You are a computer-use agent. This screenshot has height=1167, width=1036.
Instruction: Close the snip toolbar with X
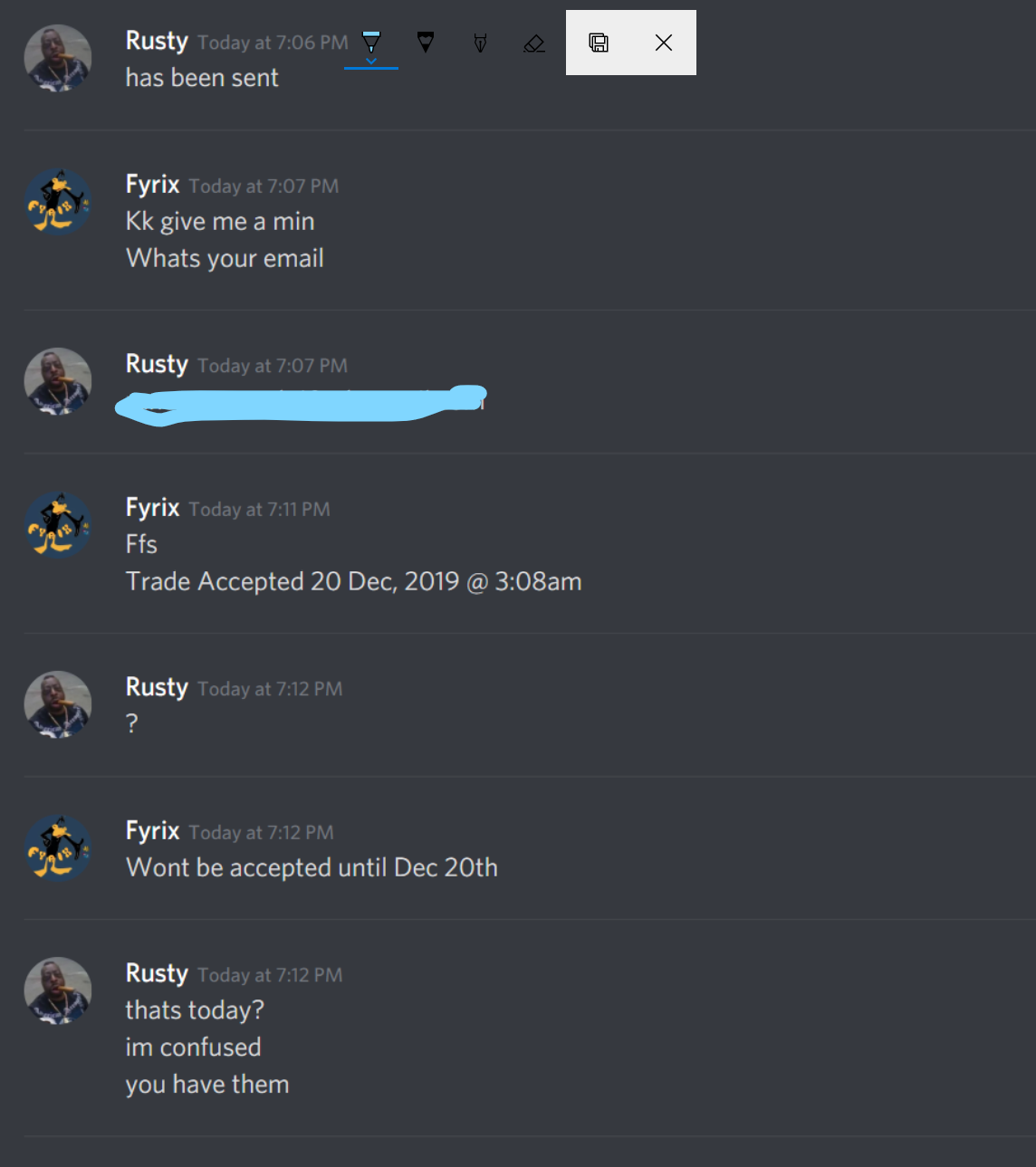click(x=664, y=43)
